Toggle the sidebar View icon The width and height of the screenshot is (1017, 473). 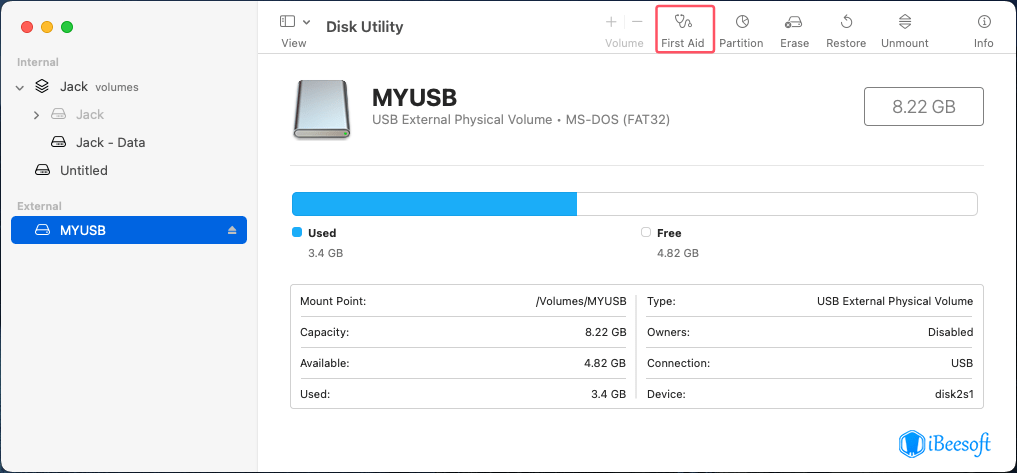(x=287, y=21)
